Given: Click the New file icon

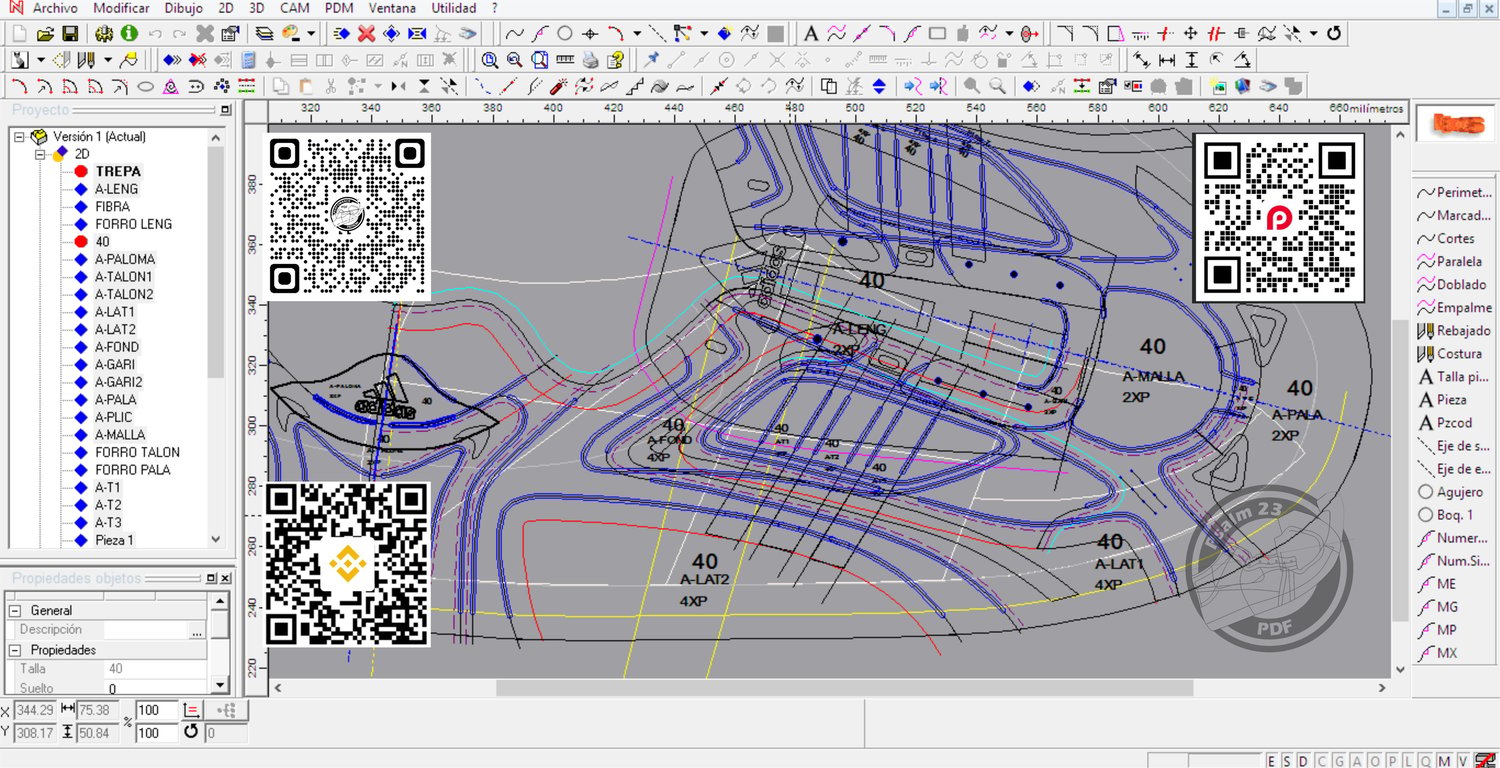Looking at the screenshot, I should [20, 34].
